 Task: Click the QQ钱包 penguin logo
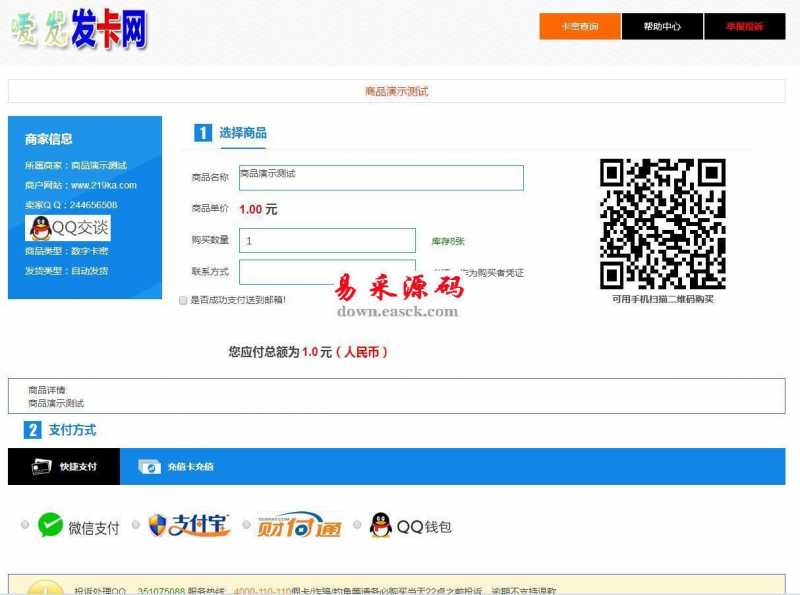[381, 525]
